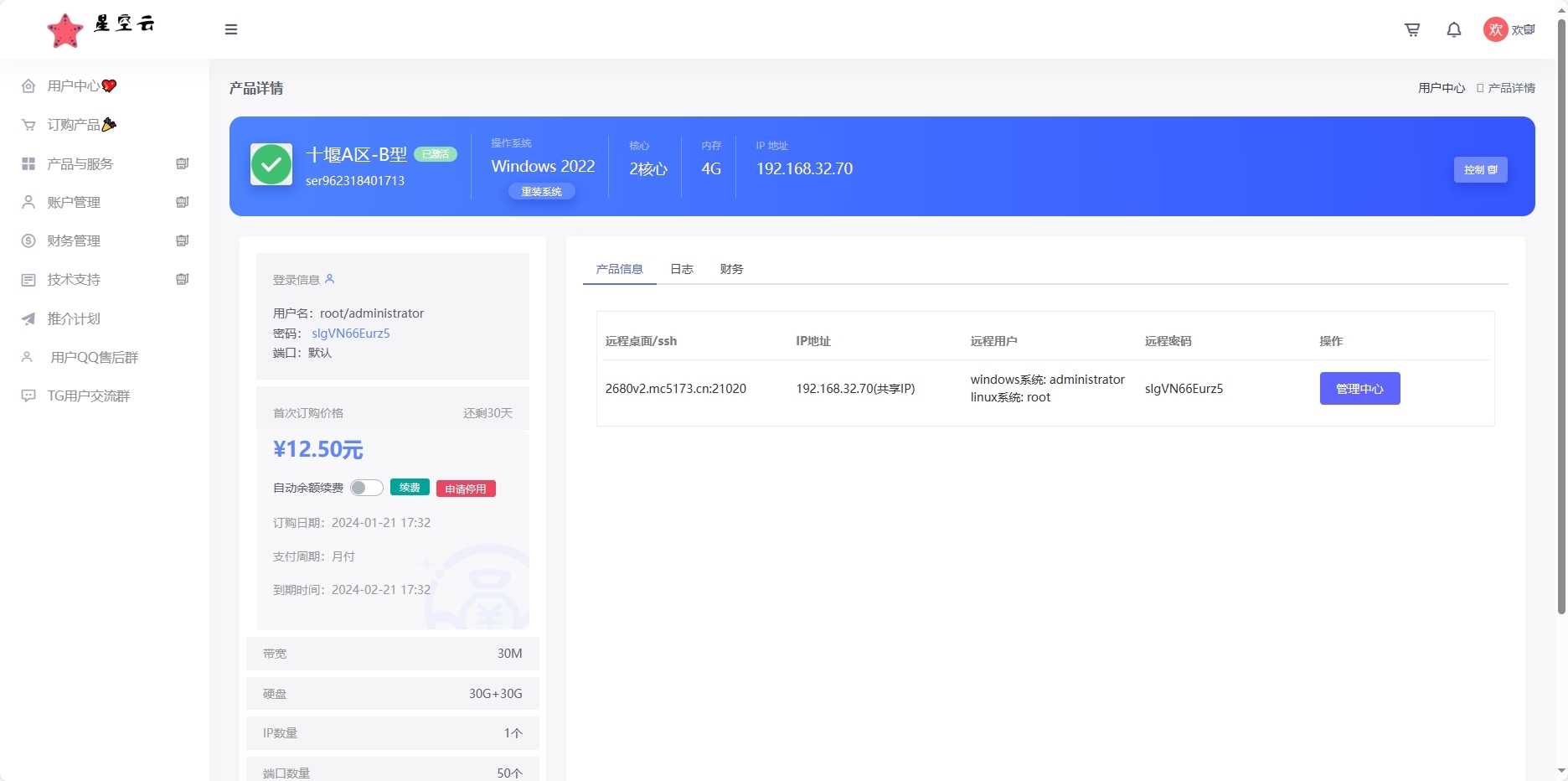Viewport: 1568px width, 781px height.
Task: Click the login info user icon
Action: coord(330,279)
